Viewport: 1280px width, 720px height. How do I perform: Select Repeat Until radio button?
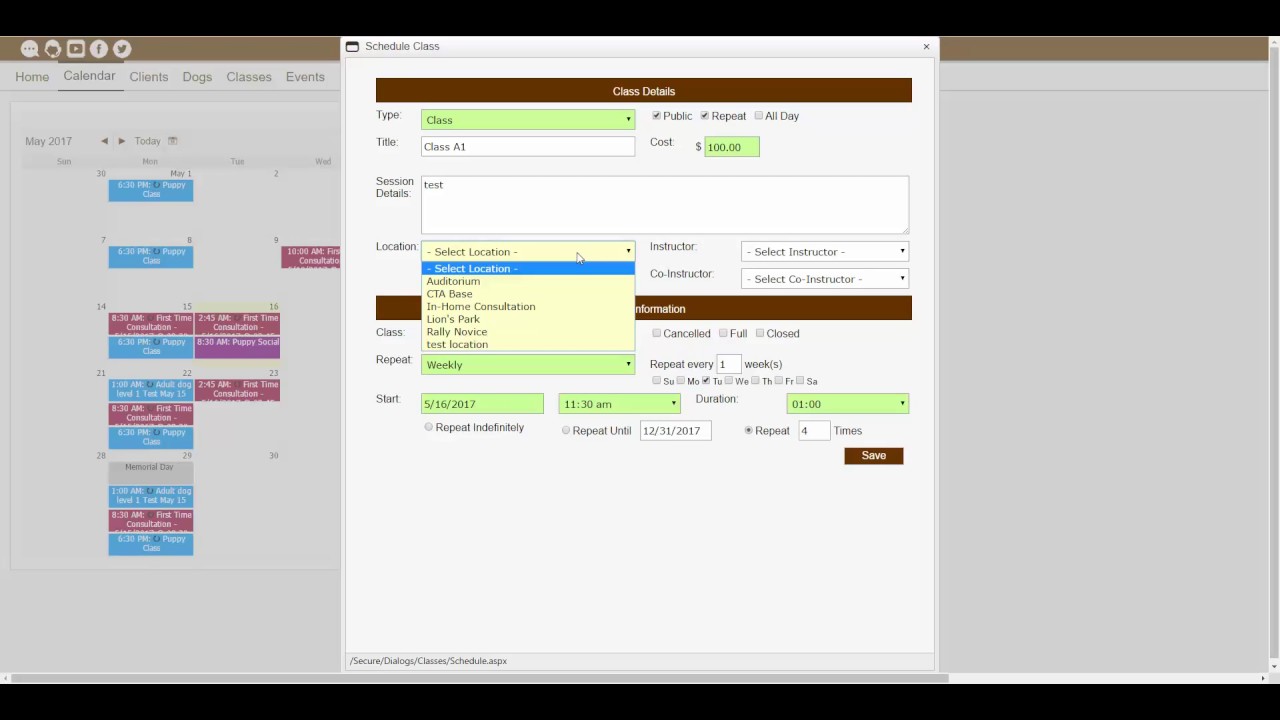[566, 430]
